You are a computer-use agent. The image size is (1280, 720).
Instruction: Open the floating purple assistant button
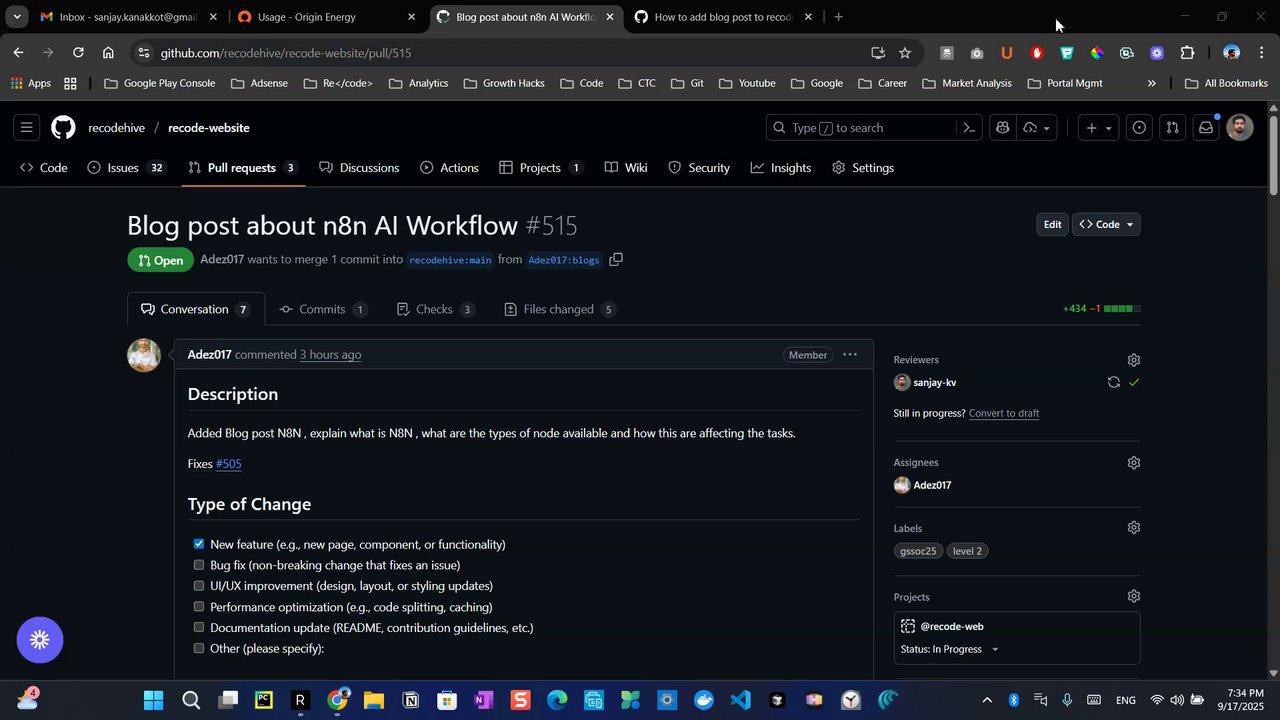coord(40,640)
